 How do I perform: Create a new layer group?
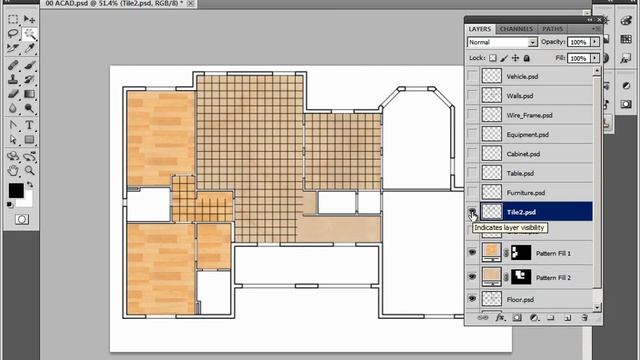(551, 318)
